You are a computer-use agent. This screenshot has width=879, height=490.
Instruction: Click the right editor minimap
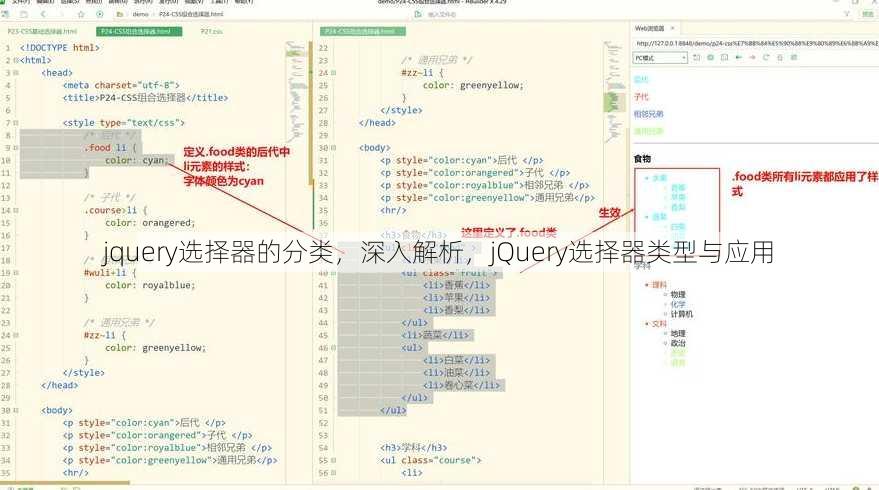[x=614, y=93]
